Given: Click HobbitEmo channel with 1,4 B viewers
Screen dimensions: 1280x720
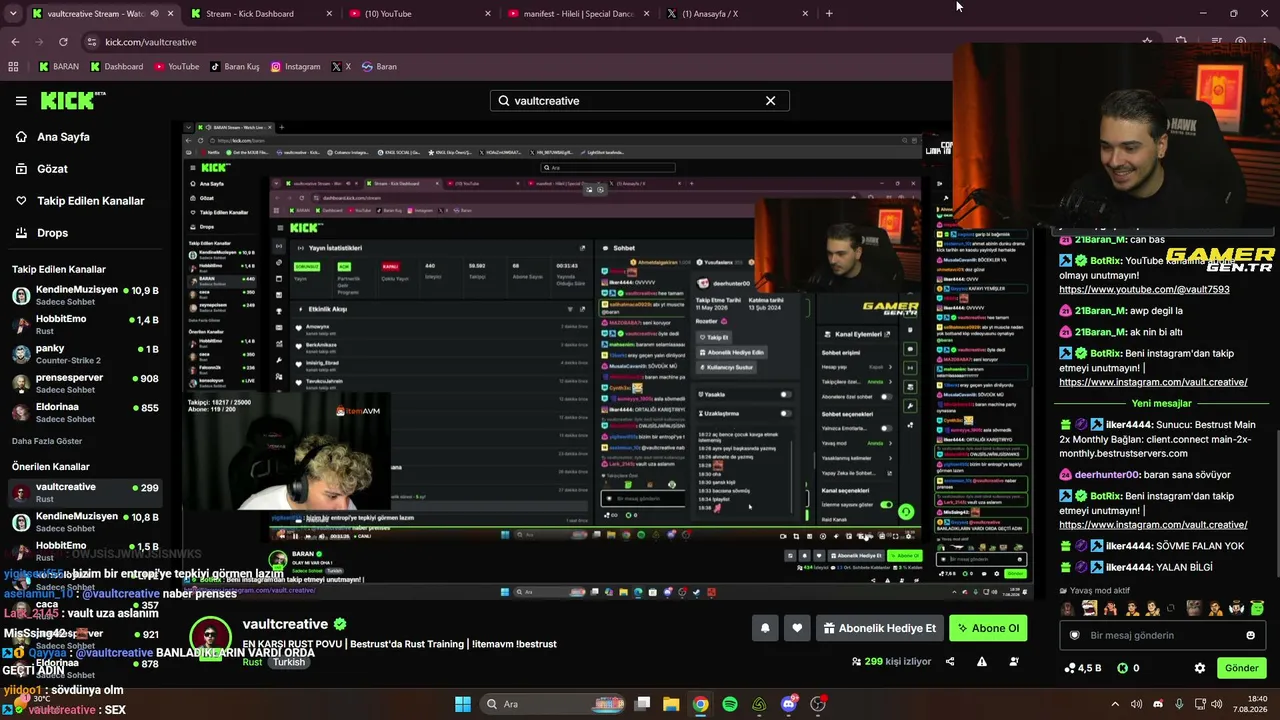Looking at the screenshot, I should coord(85,324).
